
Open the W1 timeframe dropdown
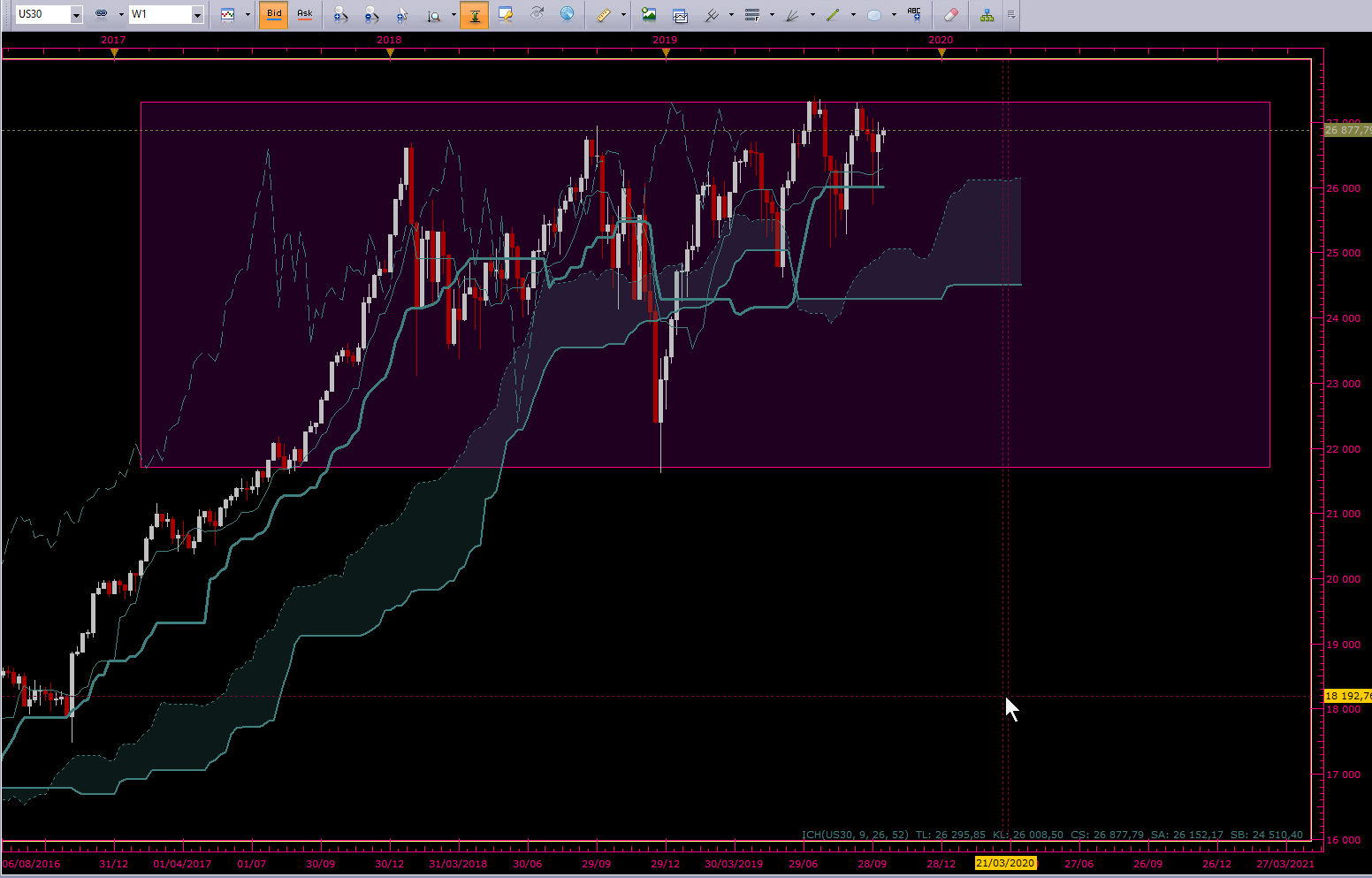(197, 15)
